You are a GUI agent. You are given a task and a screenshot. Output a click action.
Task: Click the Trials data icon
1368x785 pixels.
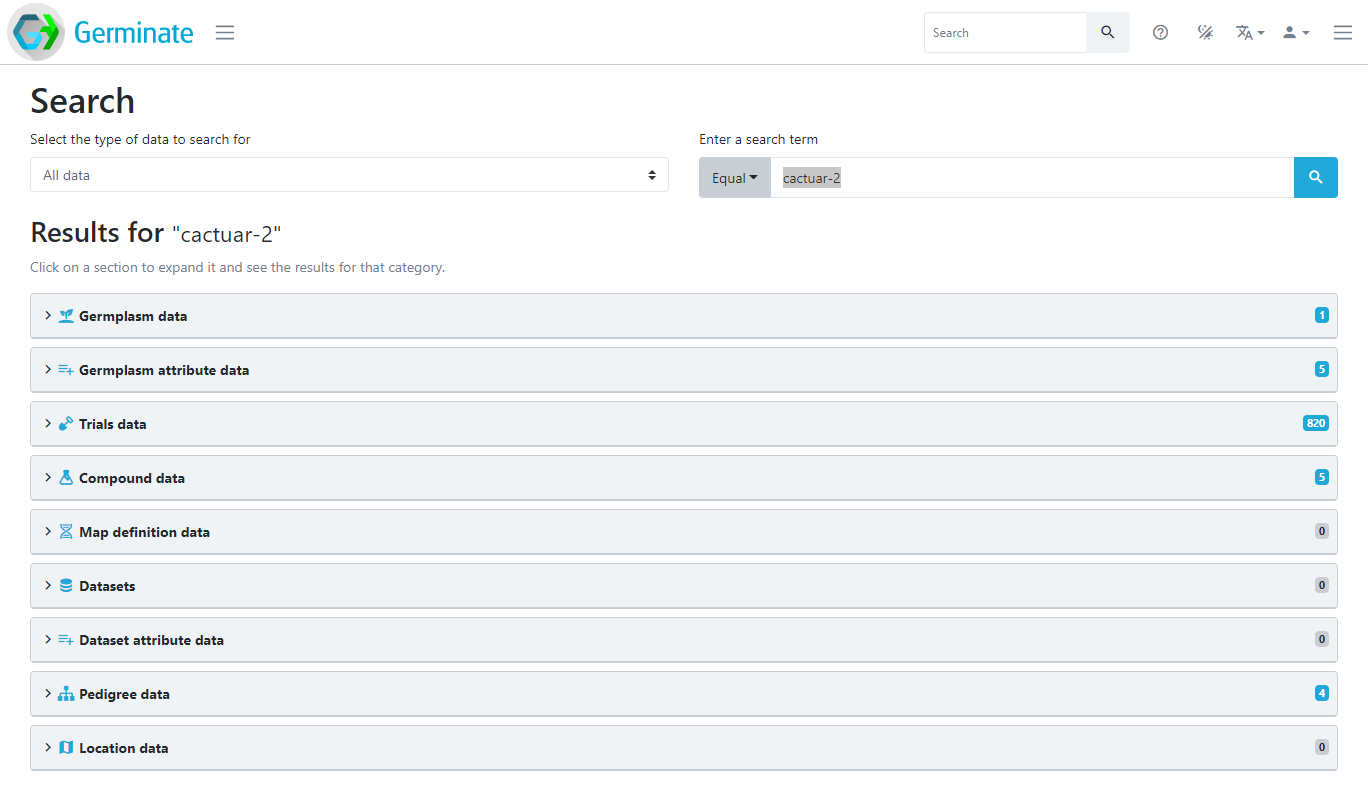(x=65, y=423)
